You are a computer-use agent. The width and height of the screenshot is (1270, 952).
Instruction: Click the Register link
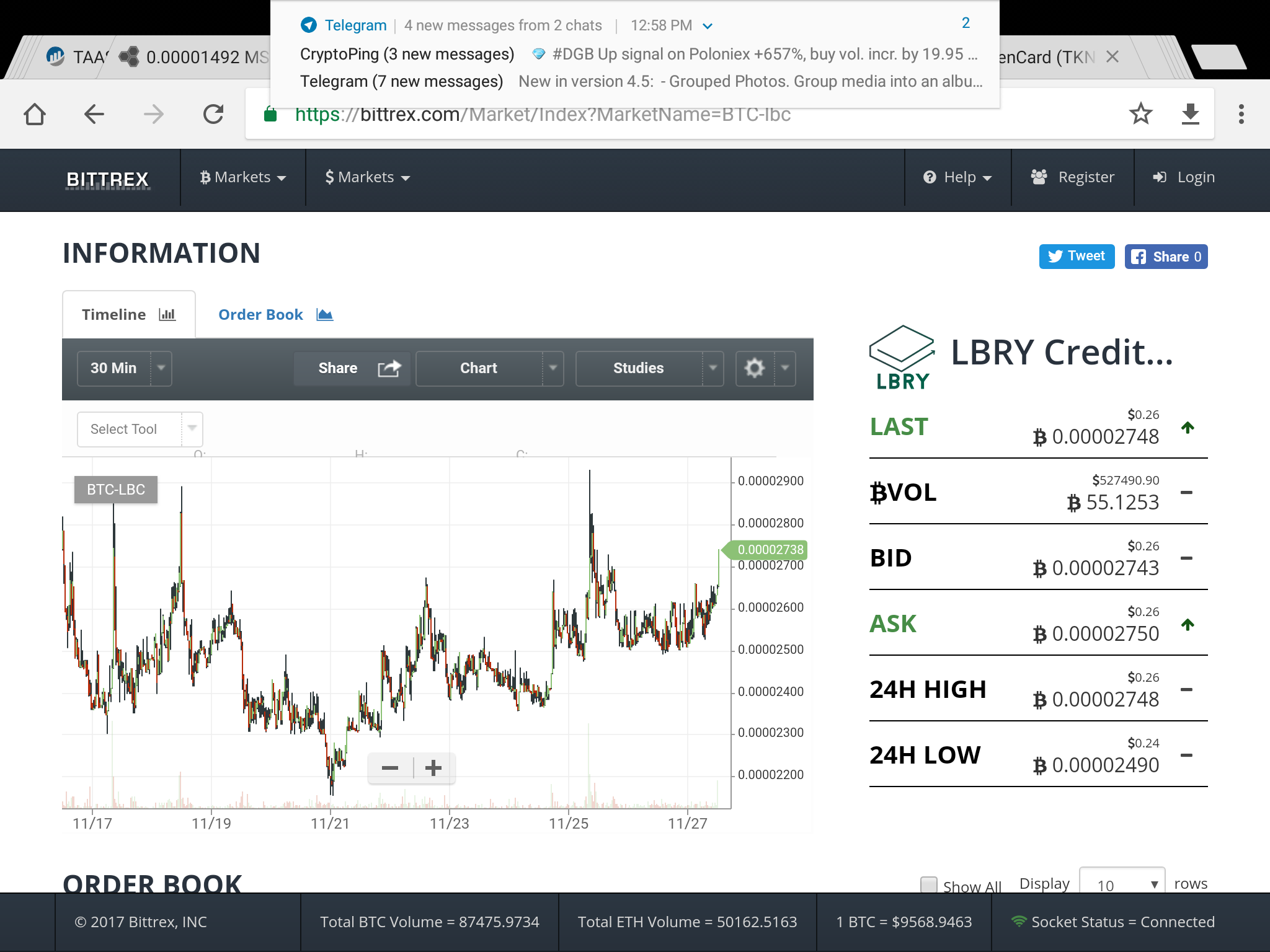coord(1072,177)
